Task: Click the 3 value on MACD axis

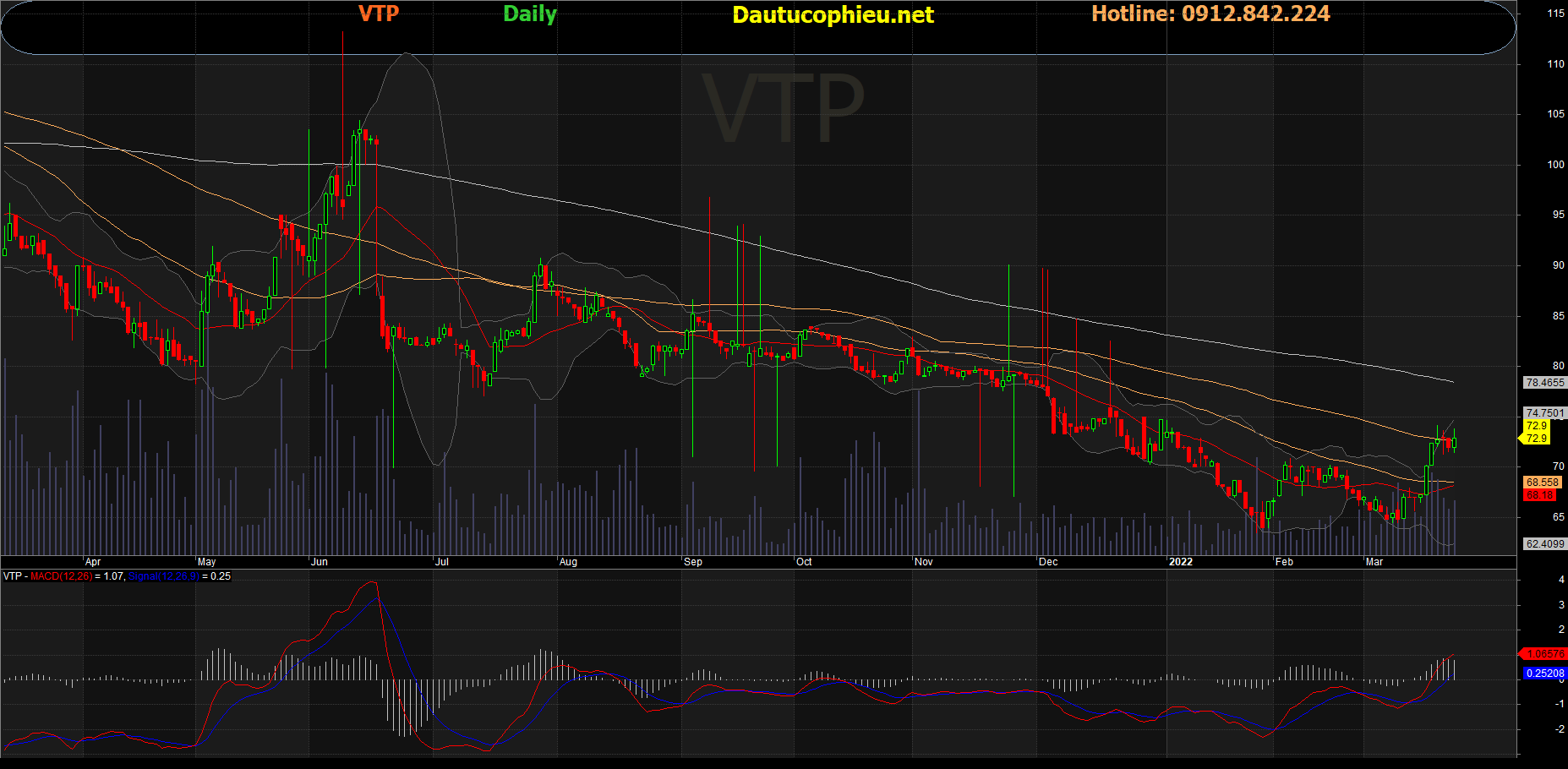Action: coord(1561,605)
